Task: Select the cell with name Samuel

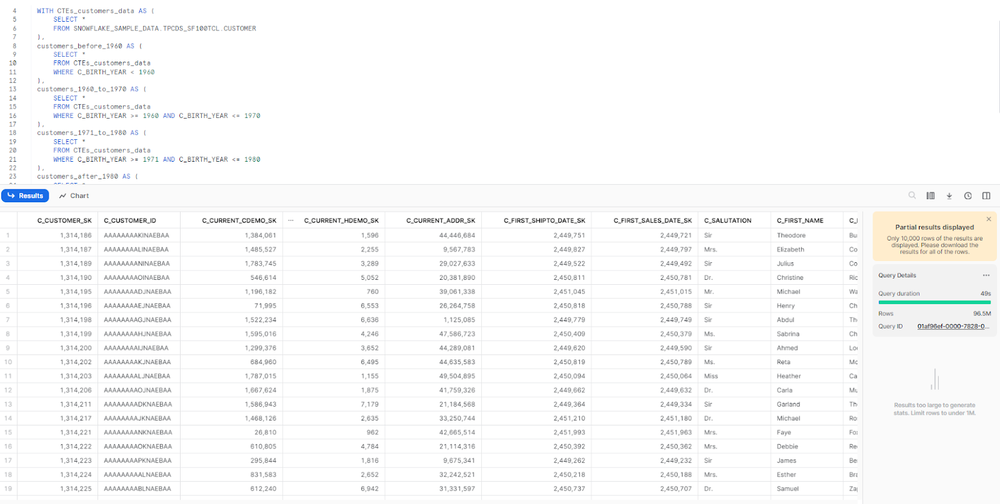Action: (807, 488)
